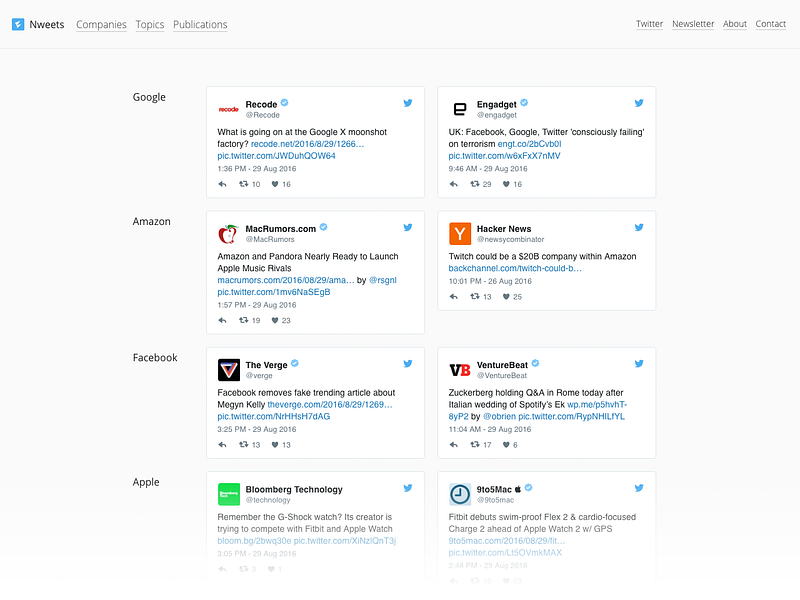Screen dimensions: 800x600
Task: Click the @rsgnl mention in MacRumors tweet
Action: click(383, 280)
